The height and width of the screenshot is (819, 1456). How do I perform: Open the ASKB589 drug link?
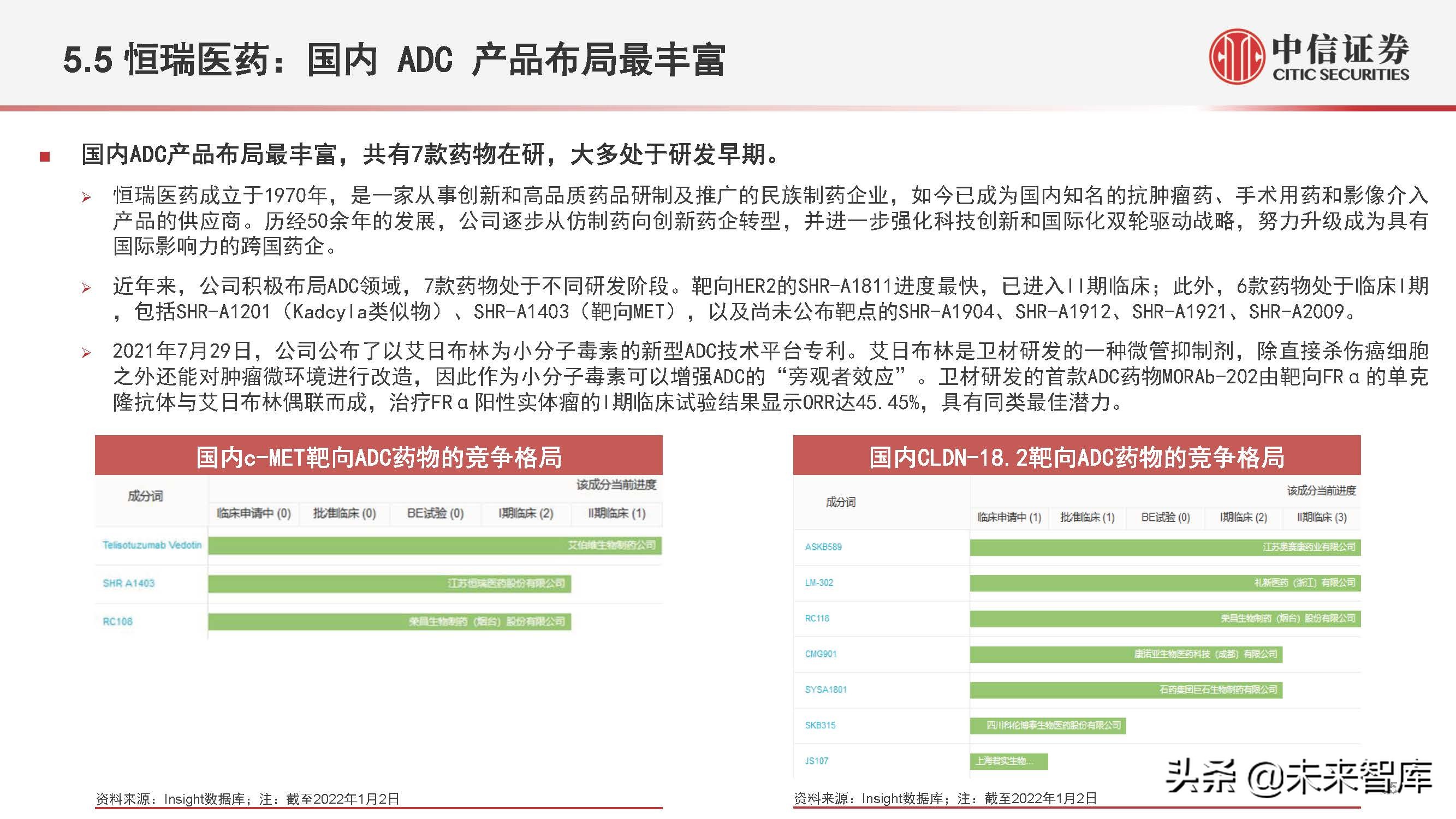pos(823,547)
